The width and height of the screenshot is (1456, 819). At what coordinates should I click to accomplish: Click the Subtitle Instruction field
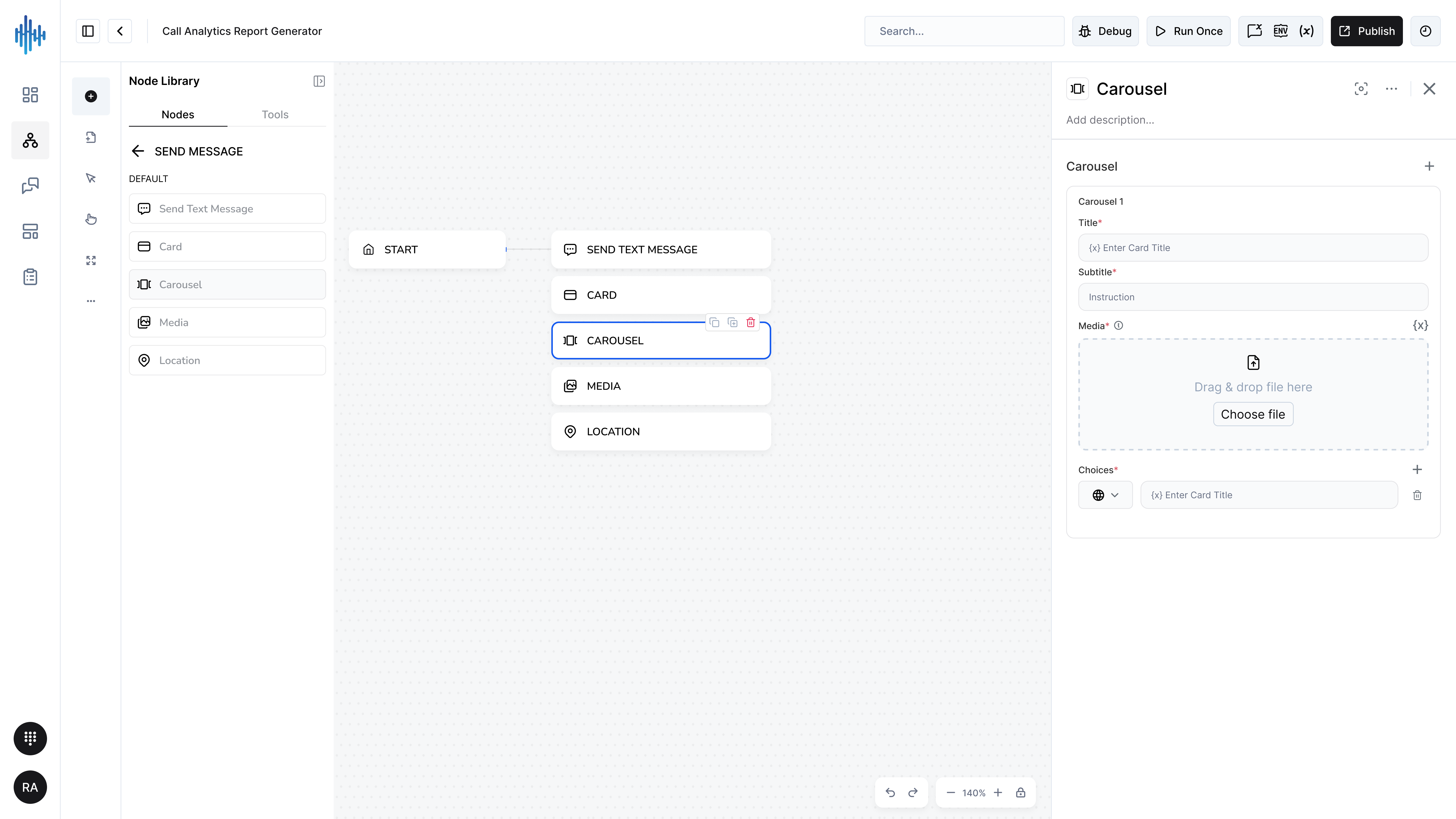point(1253,297)
